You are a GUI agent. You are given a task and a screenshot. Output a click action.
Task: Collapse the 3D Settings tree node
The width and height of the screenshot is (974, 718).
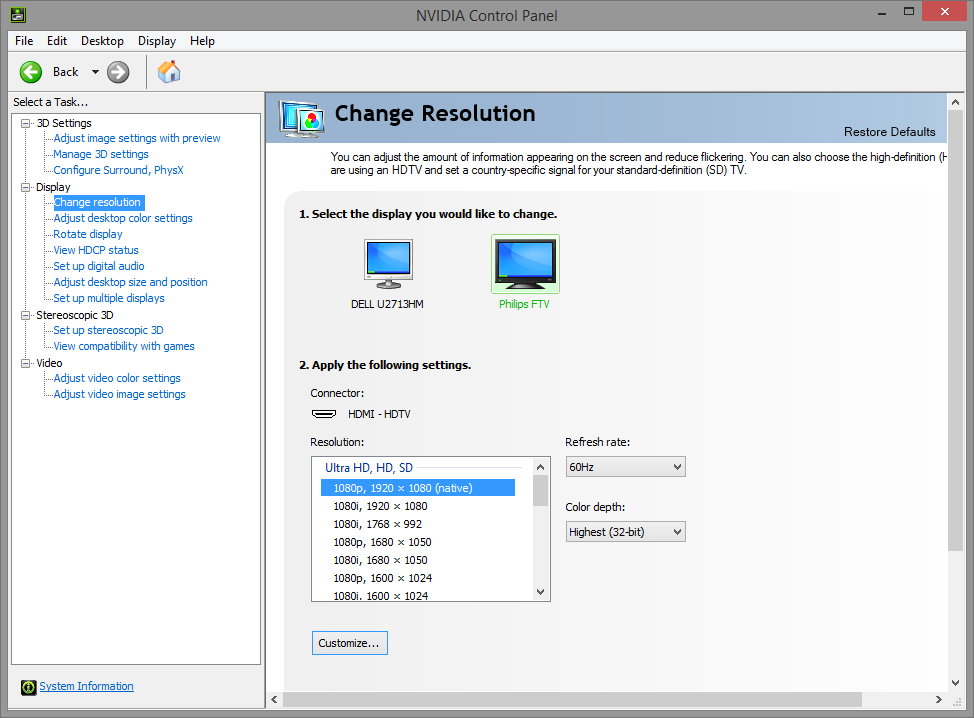click(x=25, y=123)
